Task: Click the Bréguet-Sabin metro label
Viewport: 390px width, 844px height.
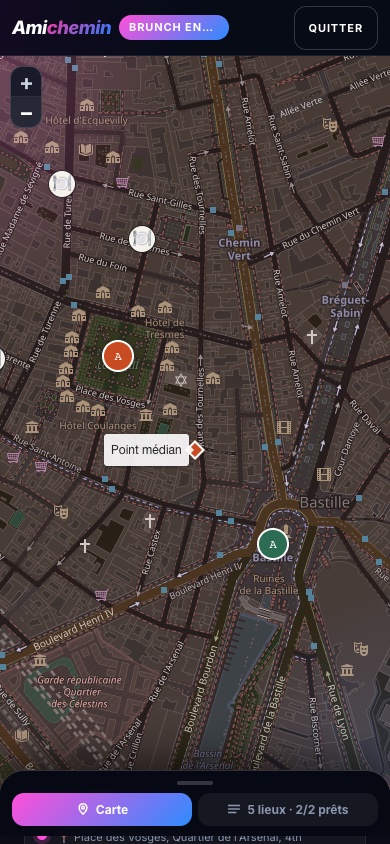Action: coord(344,306)
